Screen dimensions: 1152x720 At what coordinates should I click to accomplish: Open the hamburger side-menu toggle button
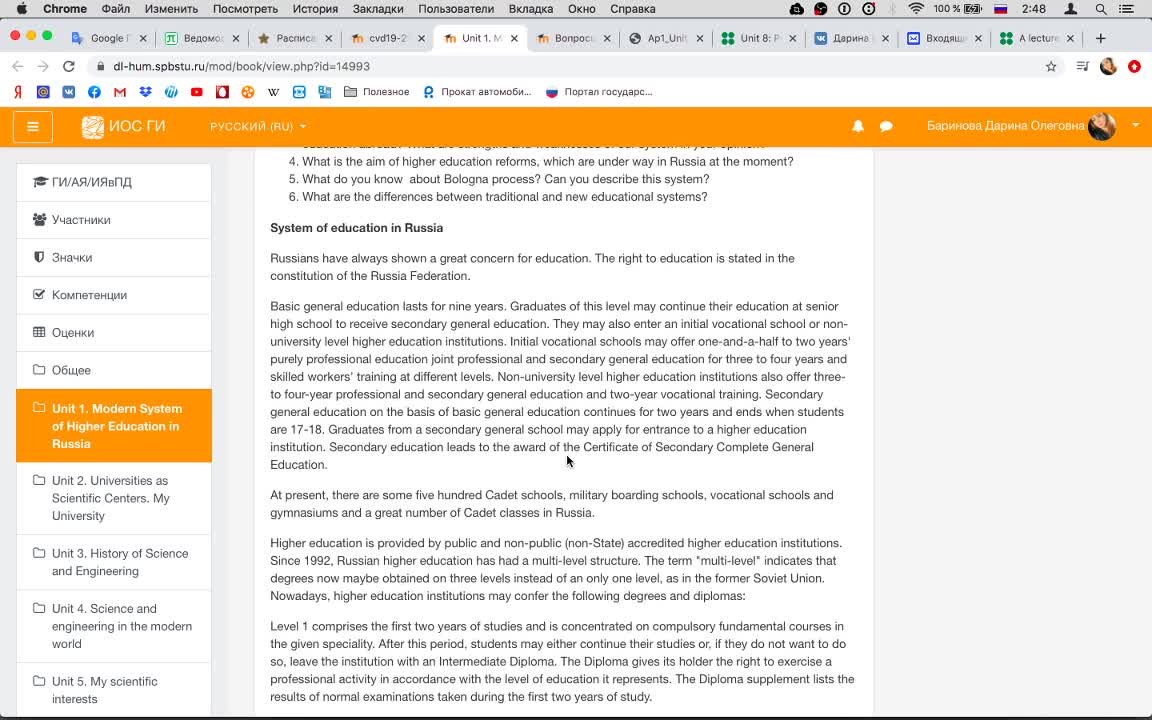32,126
